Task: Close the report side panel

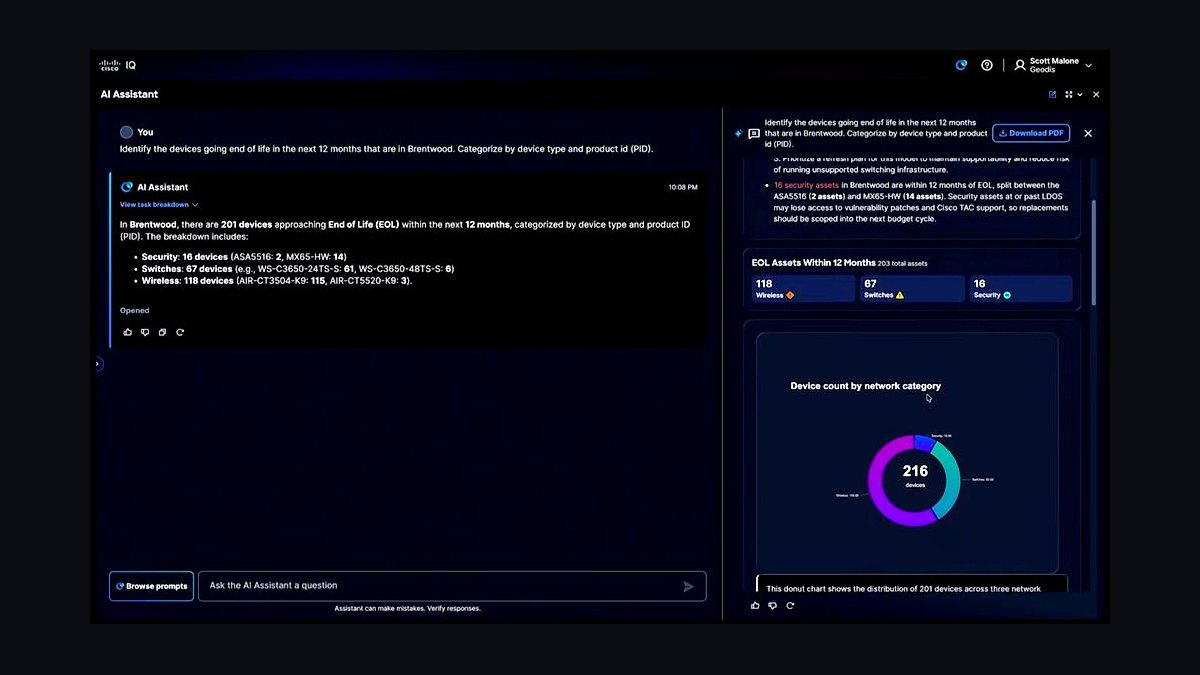Action: pyautogui.click(x=1088, y=133)
